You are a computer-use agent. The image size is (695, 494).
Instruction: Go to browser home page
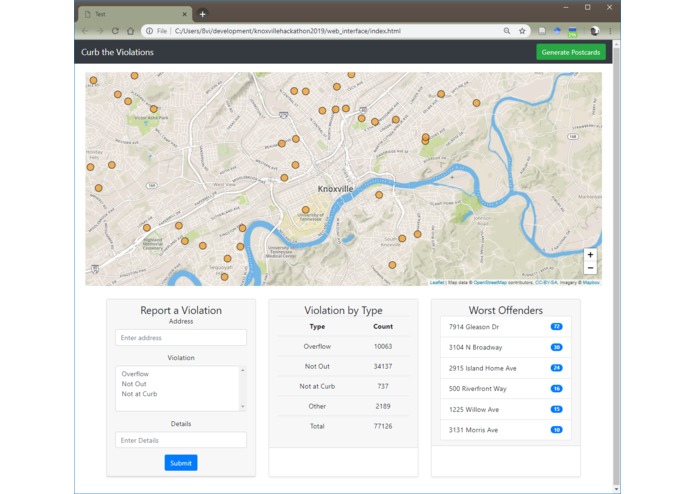tap(130, 31)
